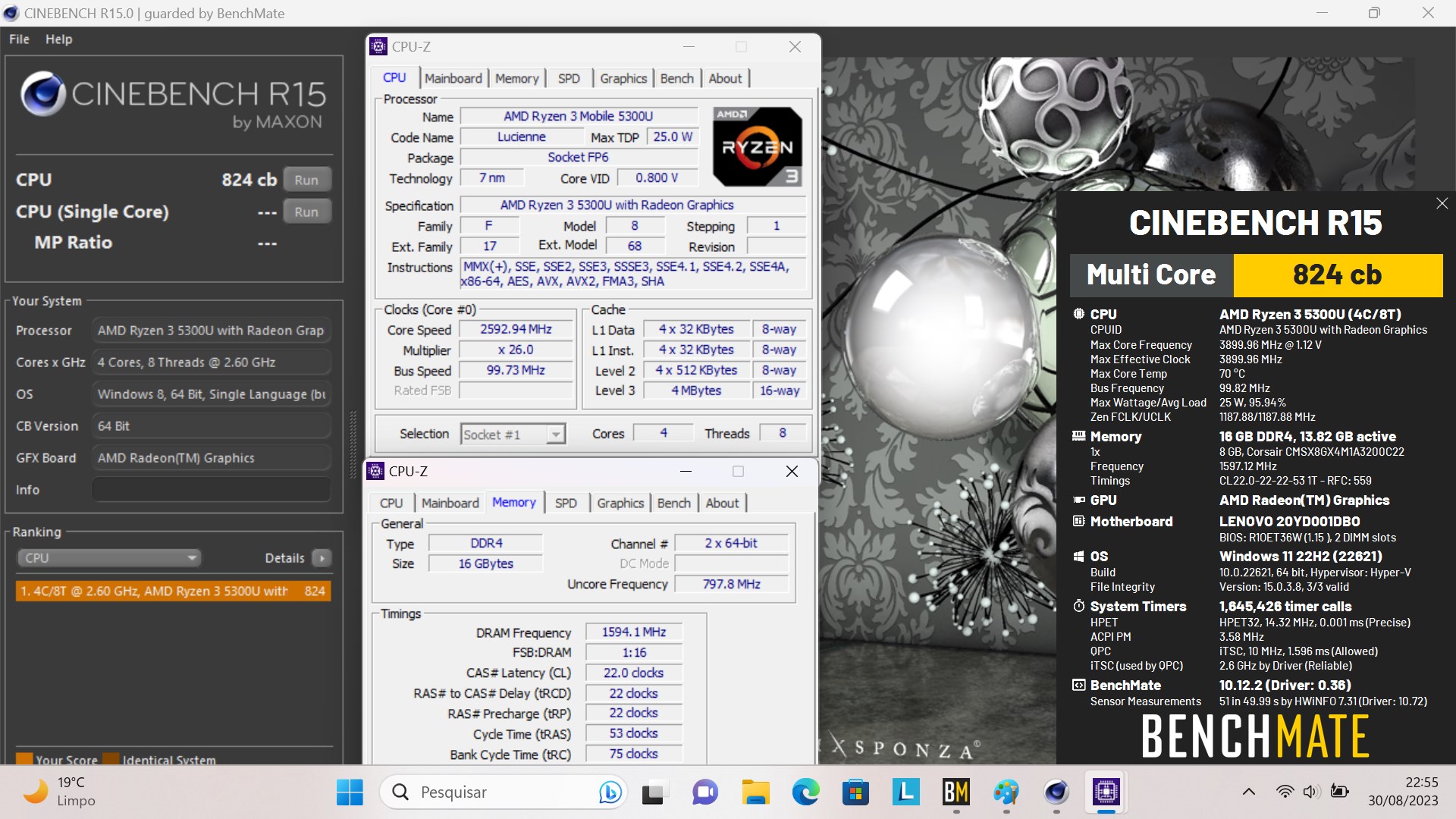Click Motherboard LENOVO 20YD001DBO text
Image resolution: width=1456 pixels, height=819 pixels.
click(1289, 522)
